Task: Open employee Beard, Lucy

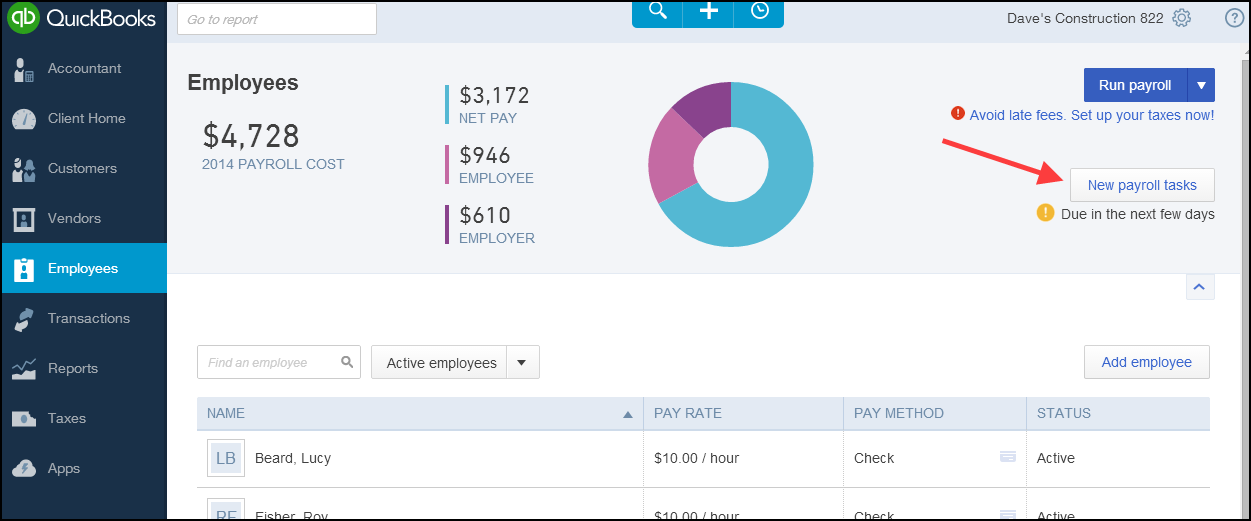Action: pos(293,458)
